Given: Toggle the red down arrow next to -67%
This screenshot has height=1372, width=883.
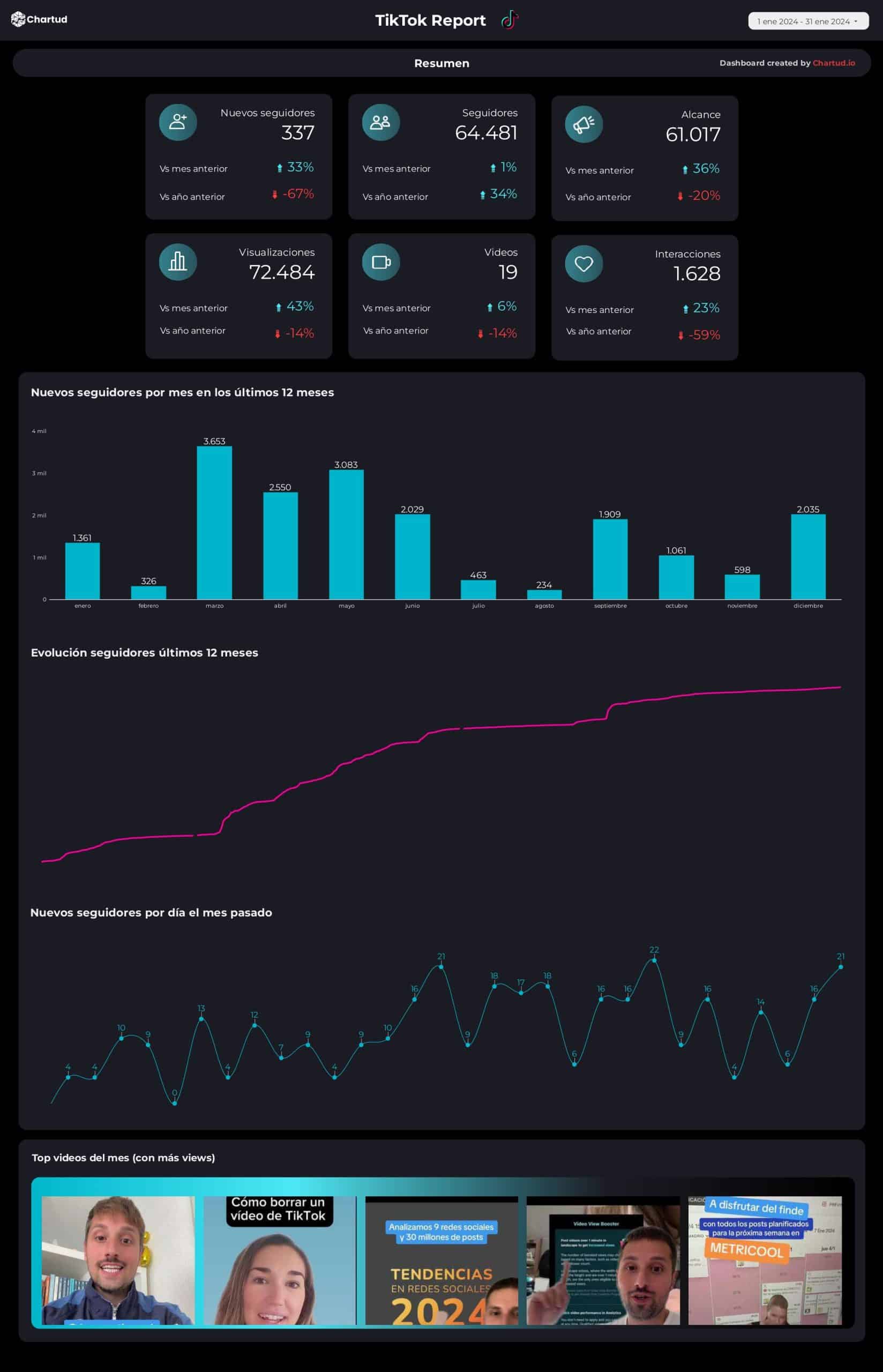Looking at the screenshot, I should click(x=275, y=195).
